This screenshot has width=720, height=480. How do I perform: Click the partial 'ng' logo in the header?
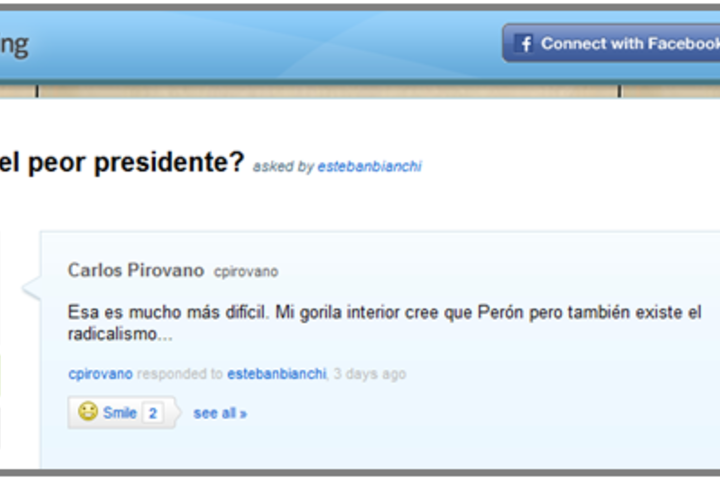point(14,45)
